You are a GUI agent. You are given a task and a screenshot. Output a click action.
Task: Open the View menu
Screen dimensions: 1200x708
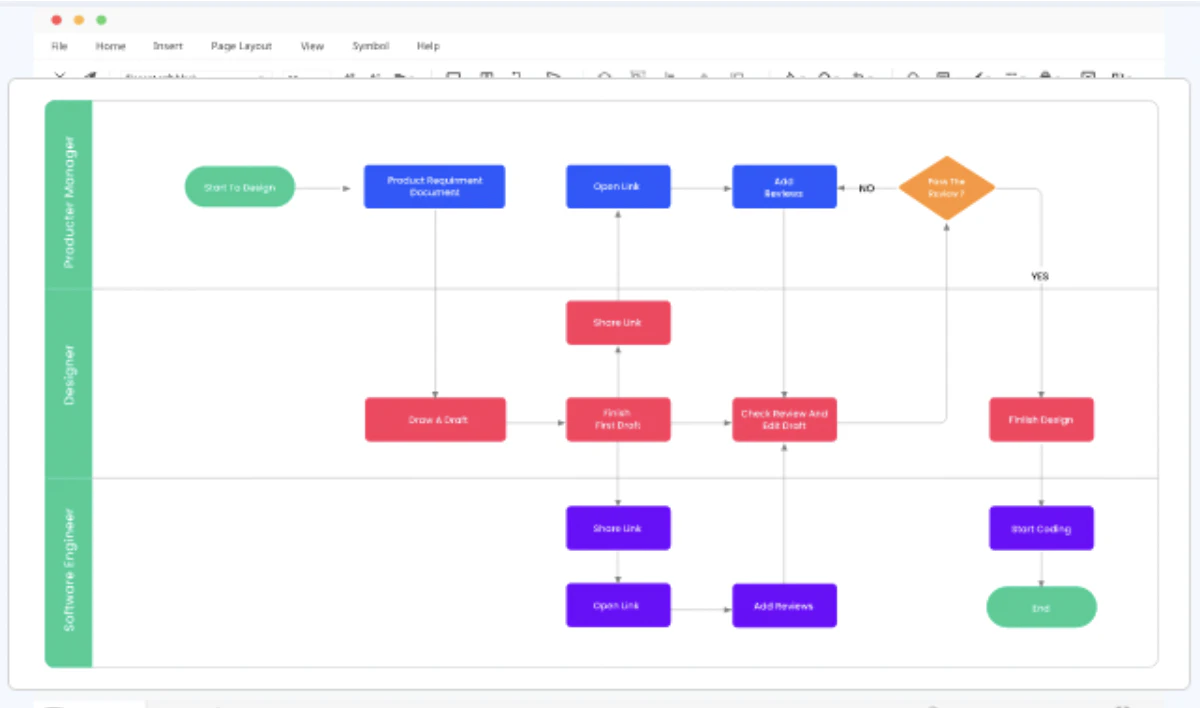pyautogui.click(x=312, y=46)
